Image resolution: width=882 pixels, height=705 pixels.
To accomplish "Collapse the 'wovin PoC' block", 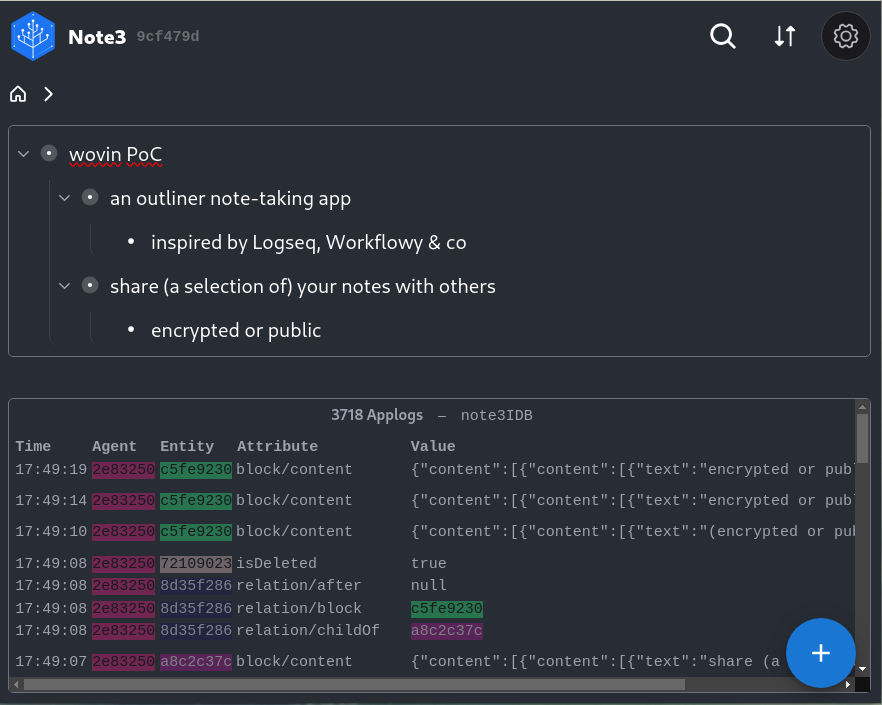I will click(23, 154).
